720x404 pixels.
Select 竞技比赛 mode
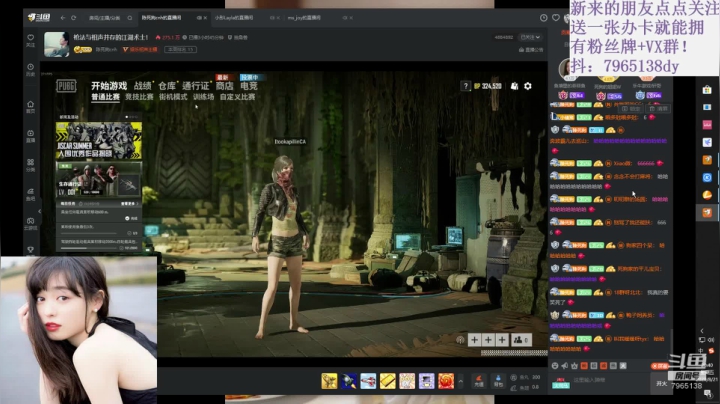[139, 97]
